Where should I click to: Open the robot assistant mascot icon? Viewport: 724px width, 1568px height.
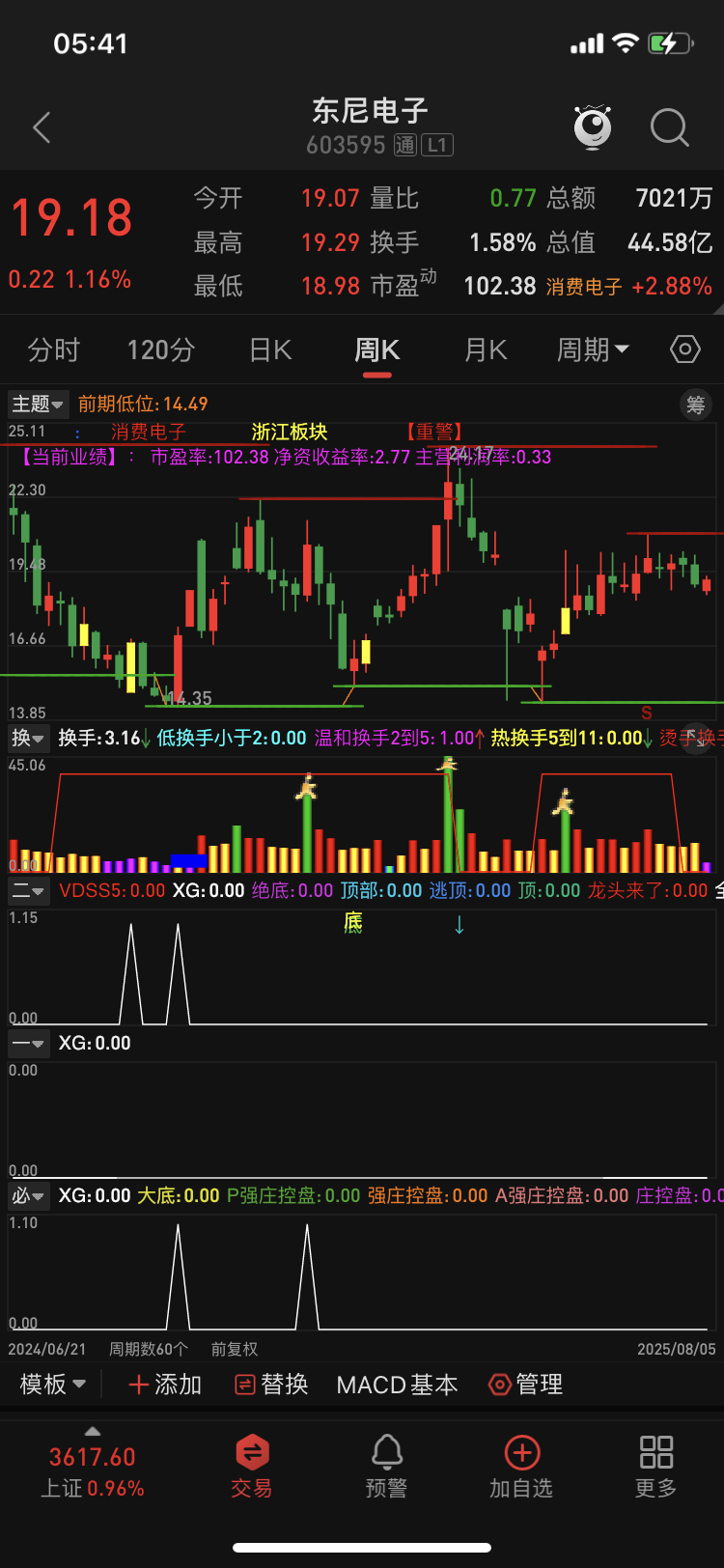coord(593,126)
